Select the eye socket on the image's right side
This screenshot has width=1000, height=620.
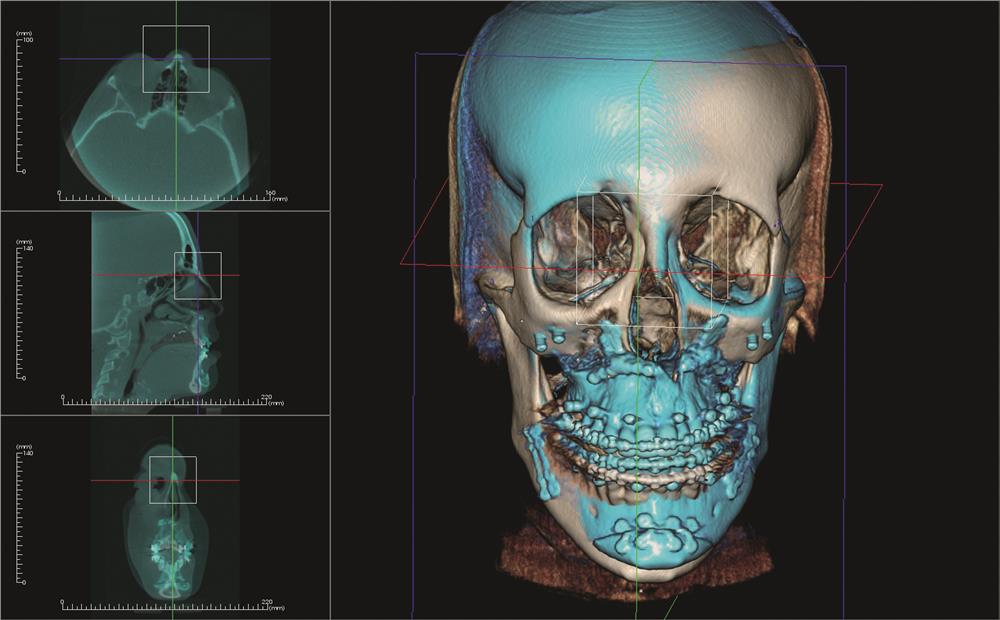tap(725, 245)
